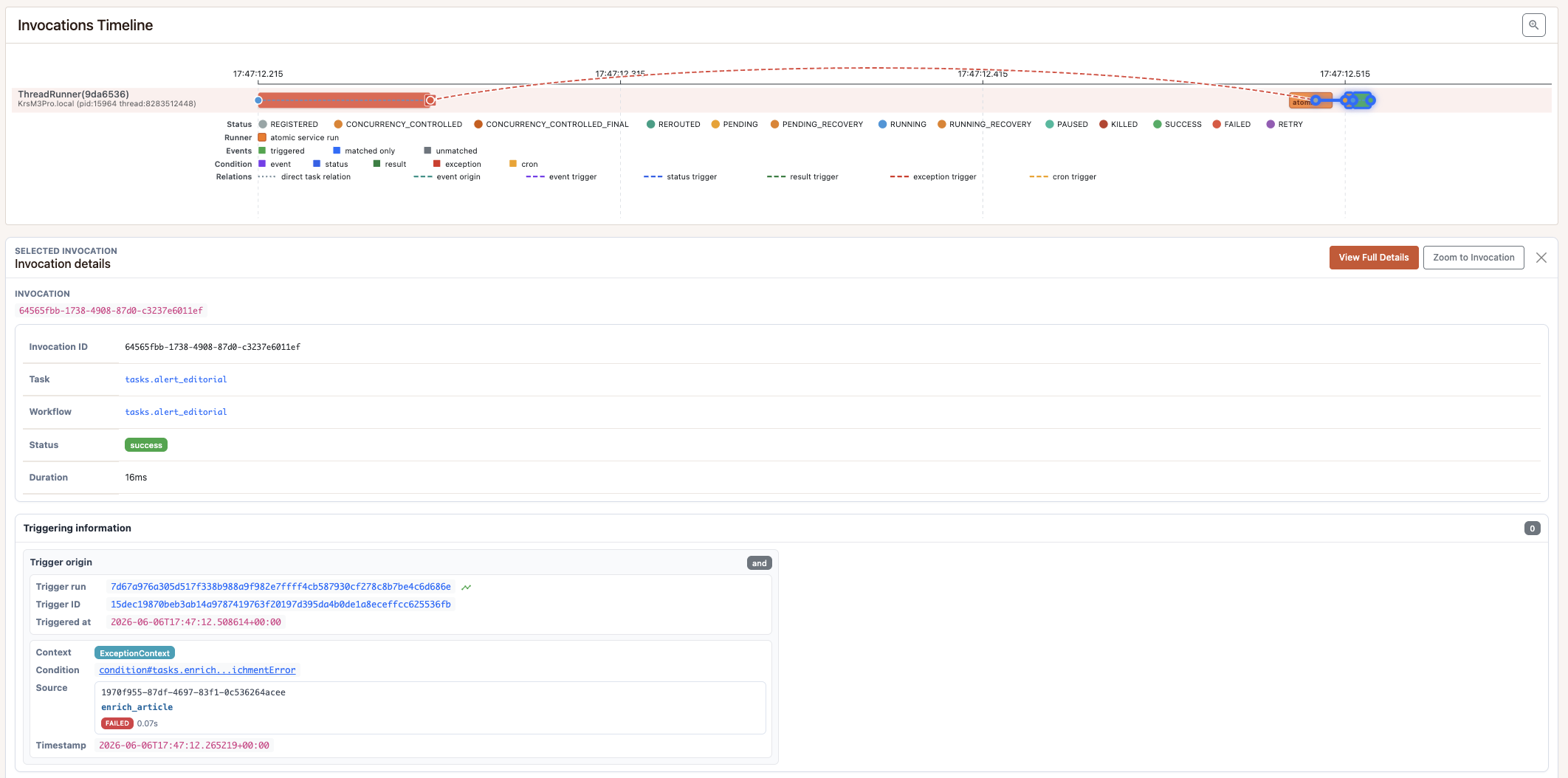Click exception condition legend square
The image size is (1568, 778).
437,164
